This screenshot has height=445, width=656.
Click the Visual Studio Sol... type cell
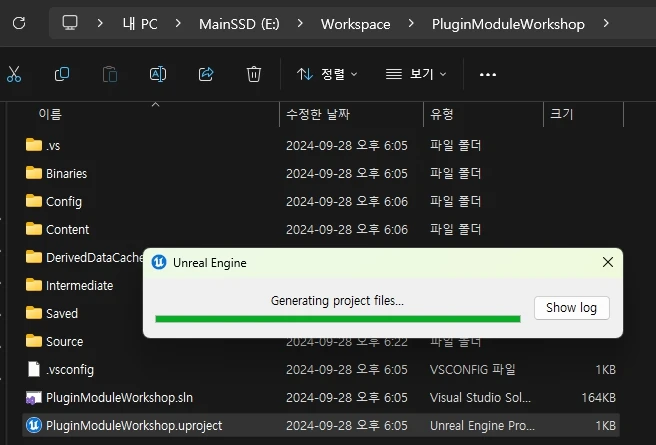[x=480, y=397]
